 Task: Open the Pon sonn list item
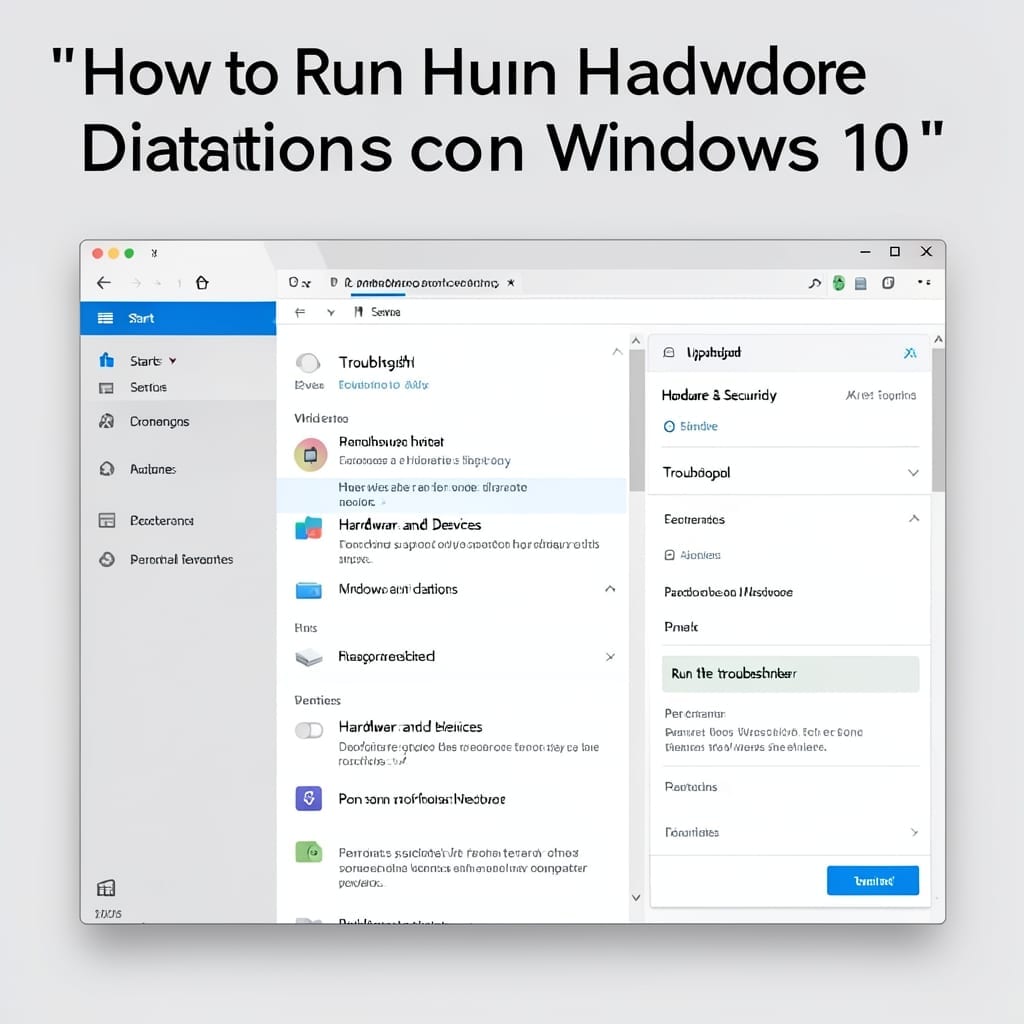tap(422, 799)
